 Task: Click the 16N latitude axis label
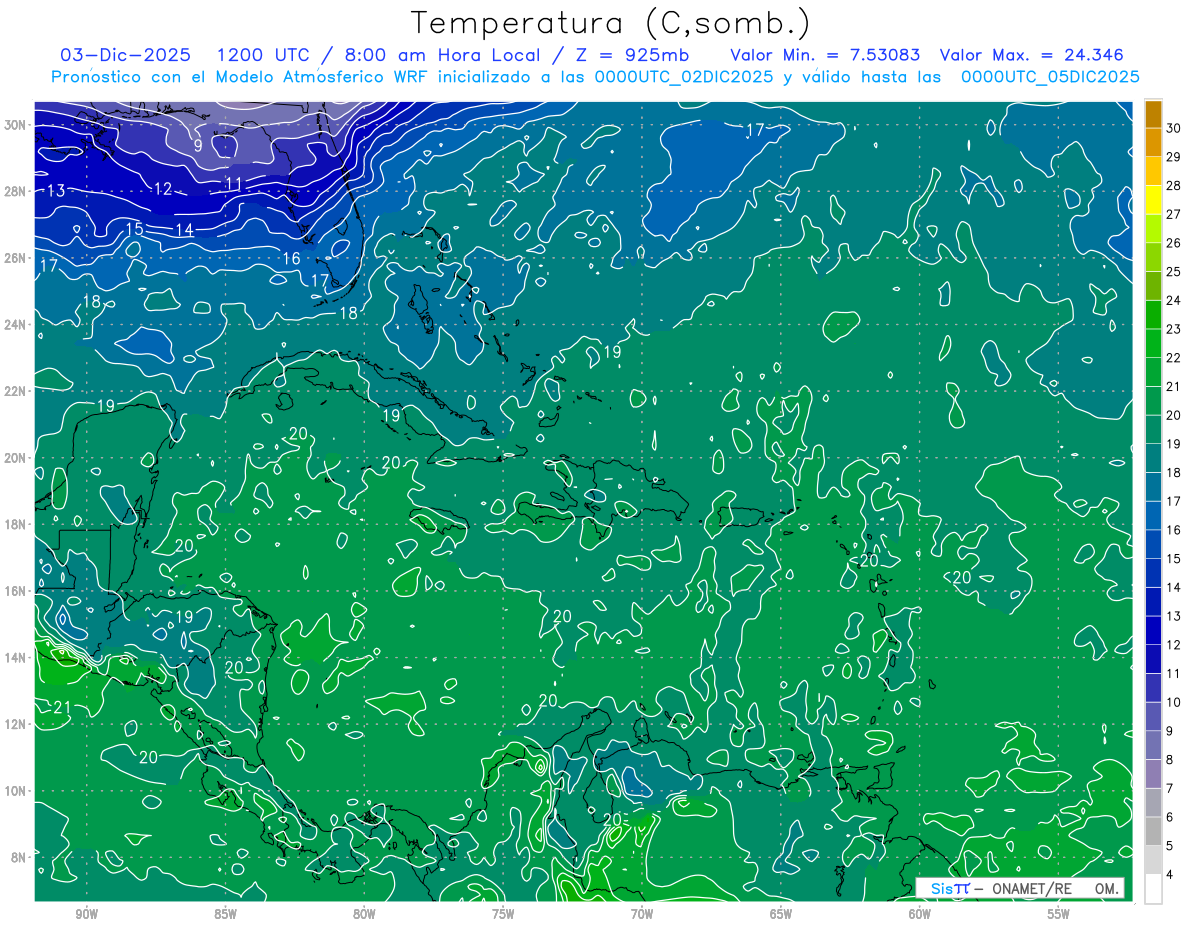pyautogui.click(x=15, y=591)
